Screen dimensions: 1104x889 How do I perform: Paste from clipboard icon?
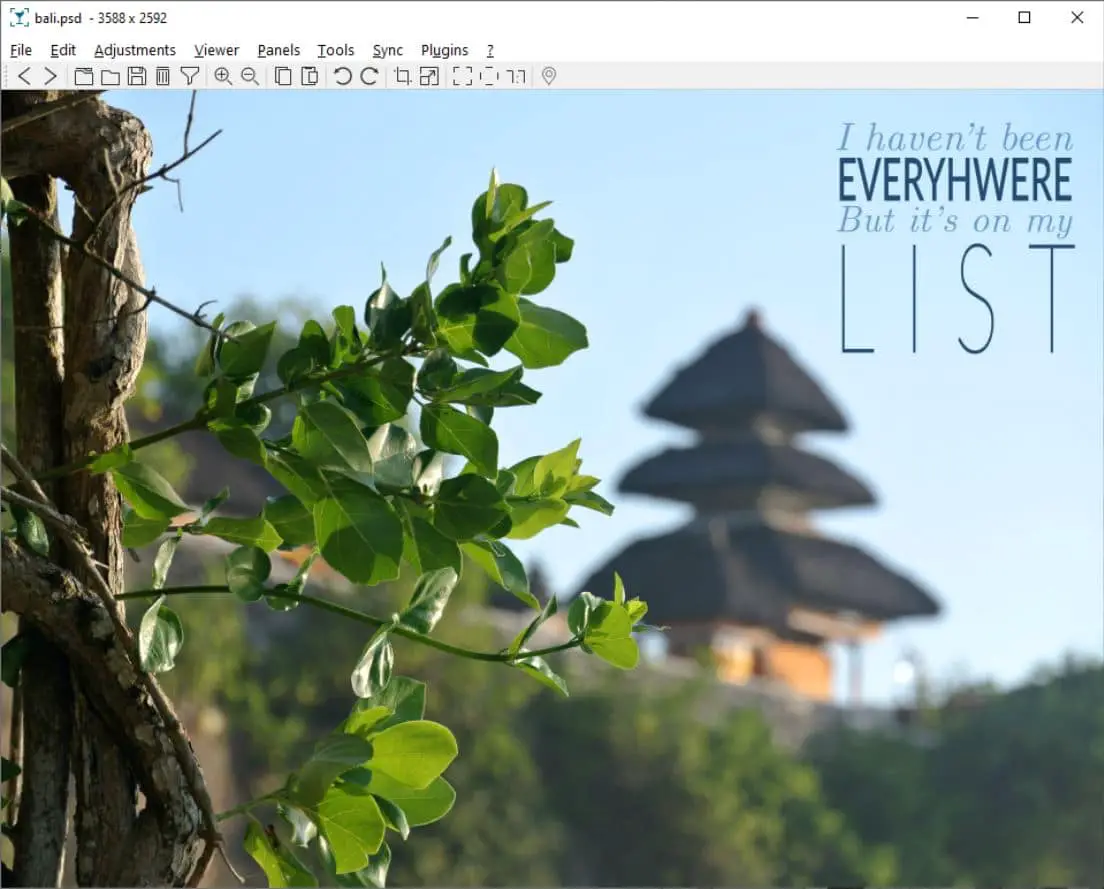tap(310, 76)
